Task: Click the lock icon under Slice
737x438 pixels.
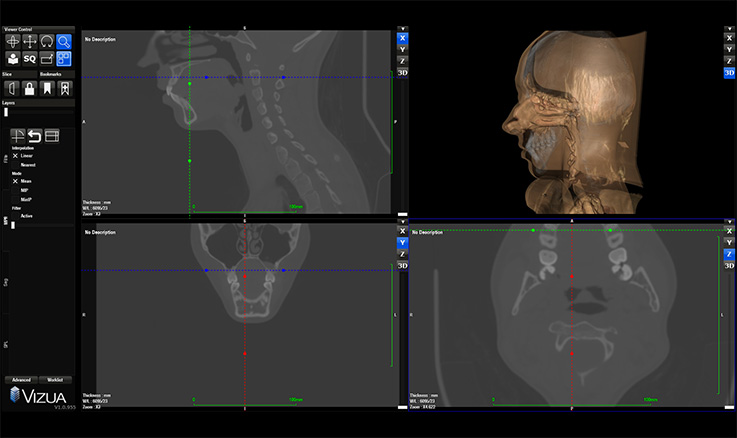Action: coord(30,88)
